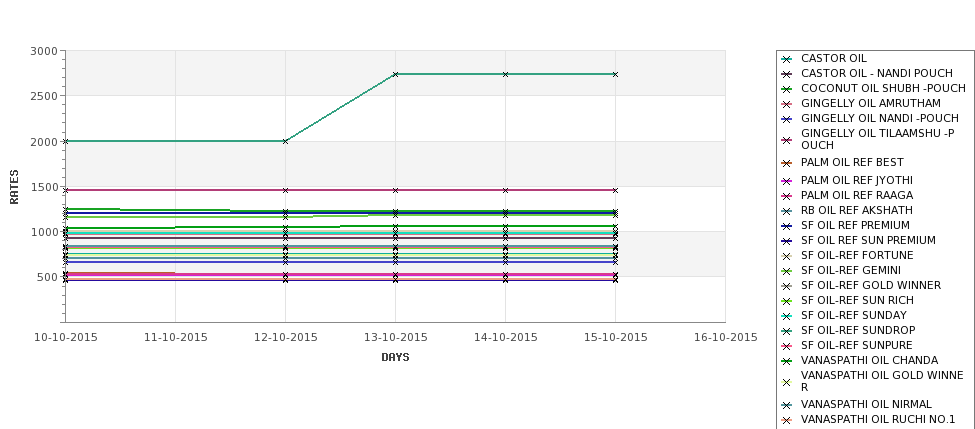Select the SF OIL REF SUN PREMIUM label
The width and height of the screenshot is (975, 429).
868,241
